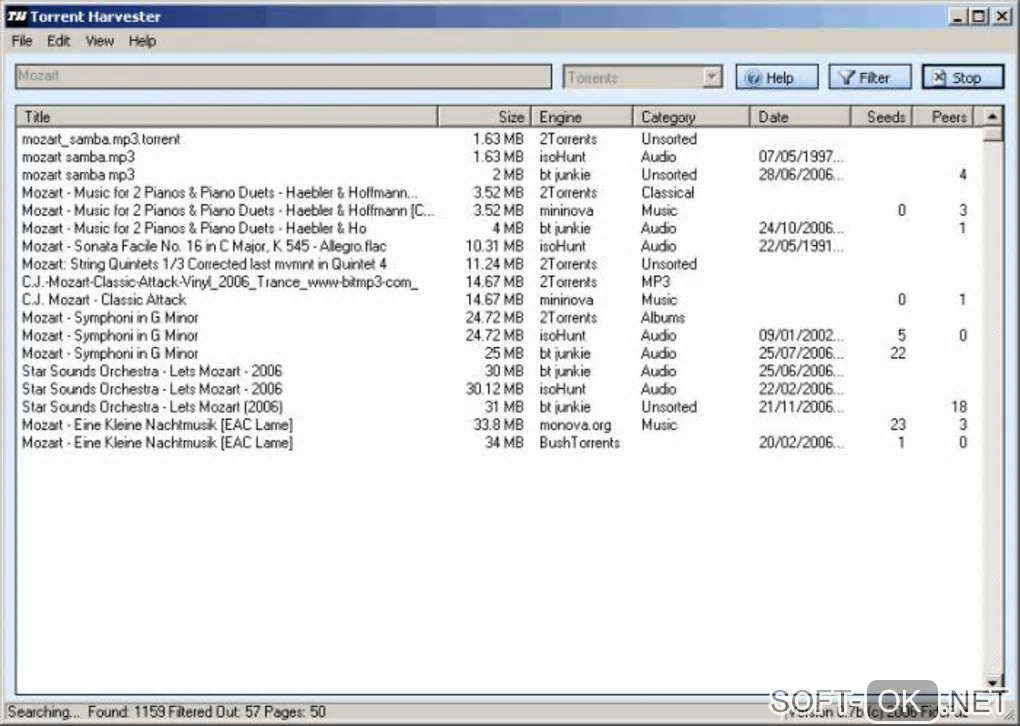Click the 10.31 MB size cell

coord(494,246)
